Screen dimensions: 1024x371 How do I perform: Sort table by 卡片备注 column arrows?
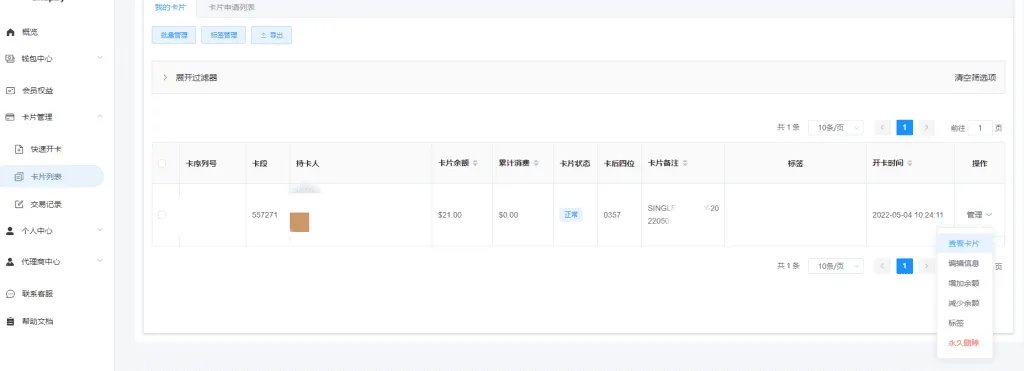click(x=684, y=163)
